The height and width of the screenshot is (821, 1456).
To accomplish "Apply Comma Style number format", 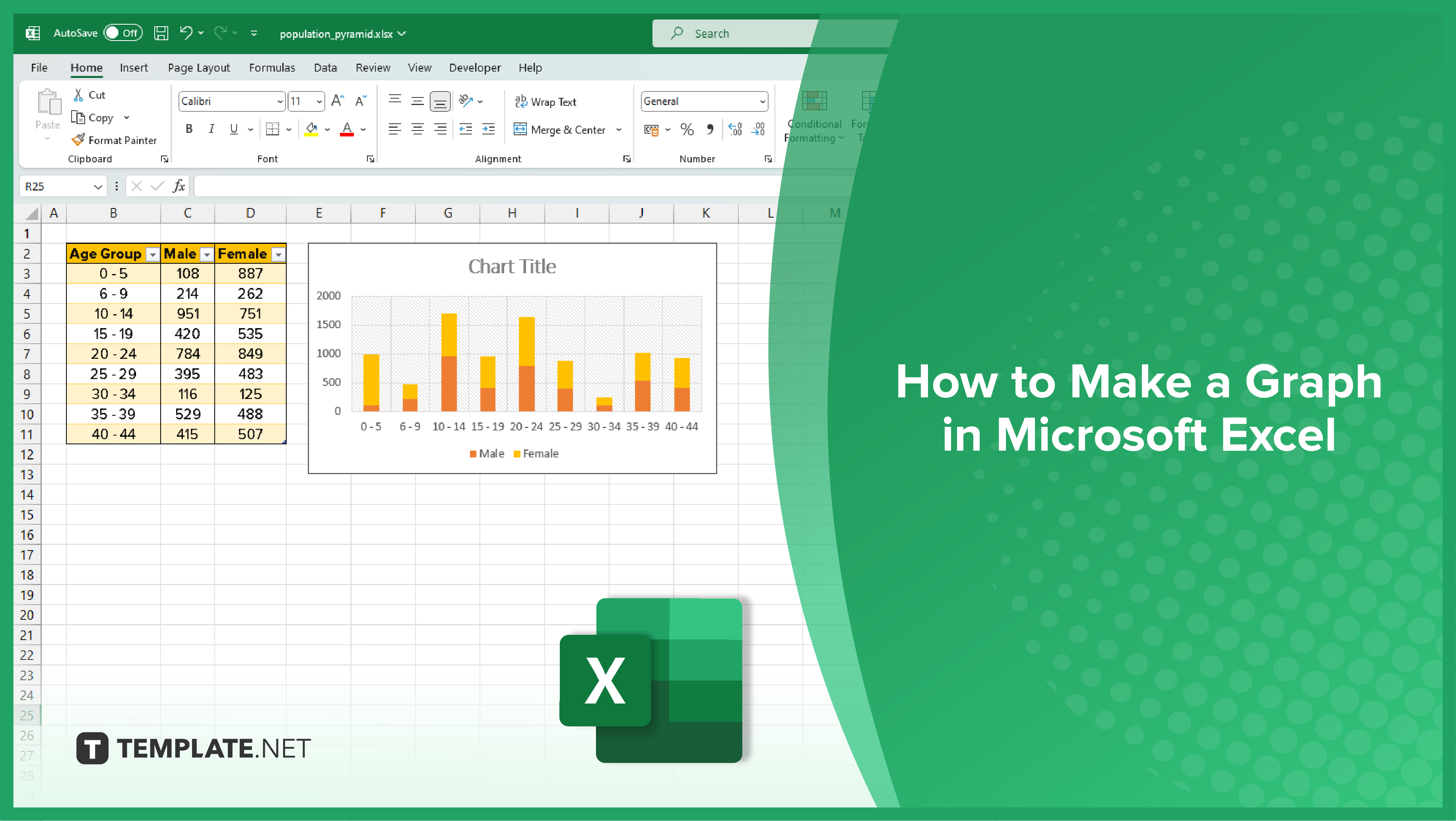I will coord(710,130).
